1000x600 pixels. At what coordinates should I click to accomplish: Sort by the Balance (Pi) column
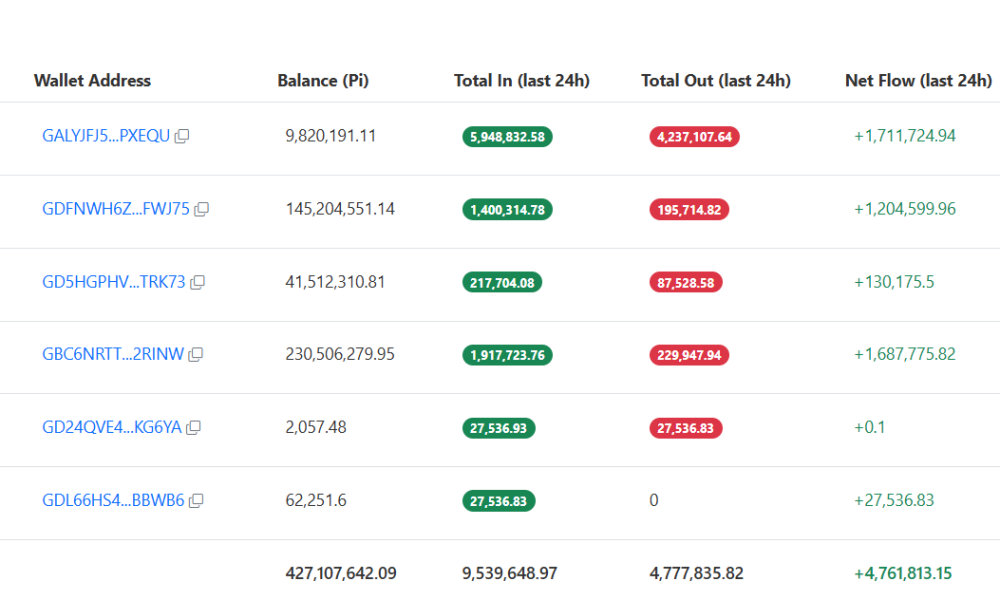click(x=323, y=81)
